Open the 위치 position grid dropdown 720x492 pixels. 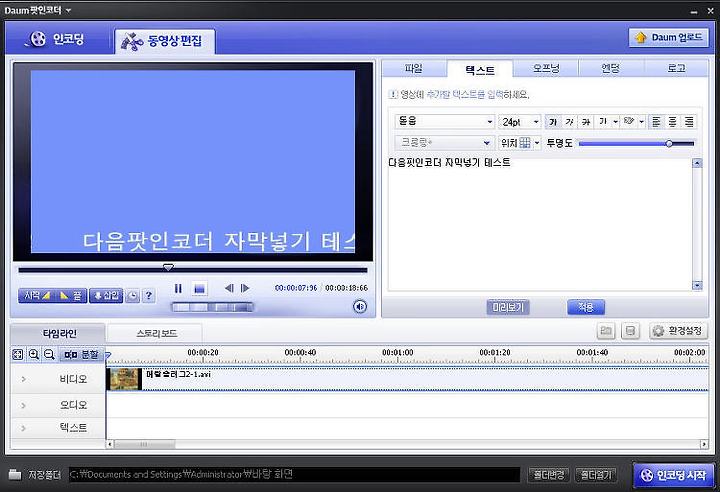point(520,143)
